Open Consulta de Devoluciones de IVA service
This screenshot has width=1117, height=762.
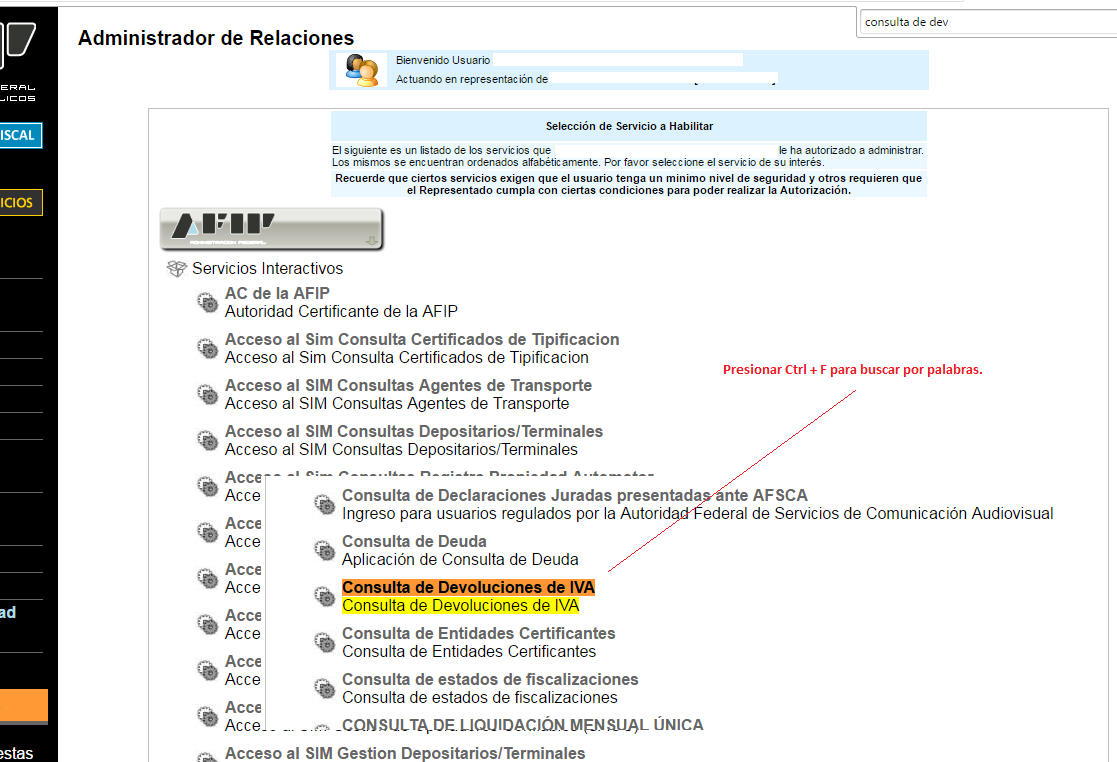[468, 587]
